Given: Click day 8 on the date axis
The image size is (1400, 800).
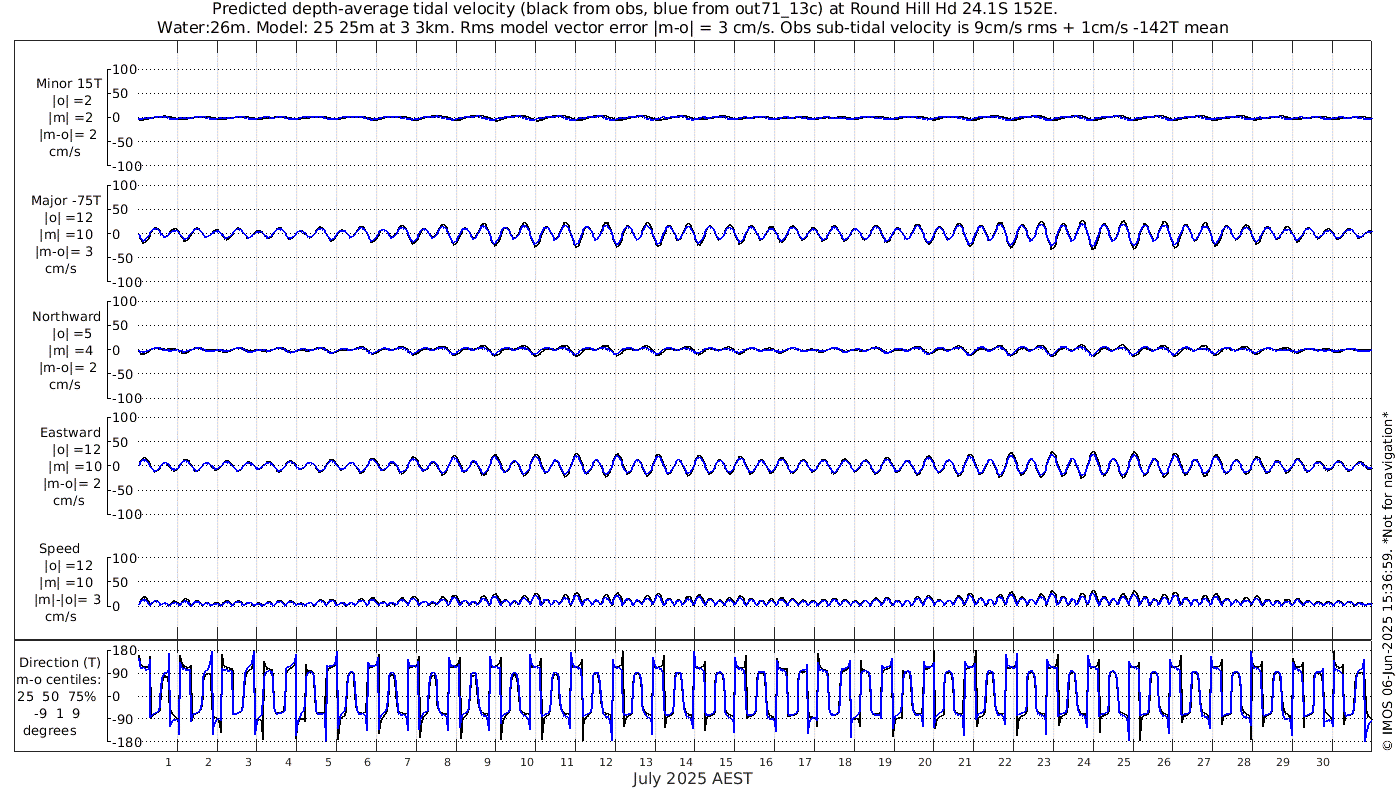Looking at the screenshot, I should coord(447,762).
